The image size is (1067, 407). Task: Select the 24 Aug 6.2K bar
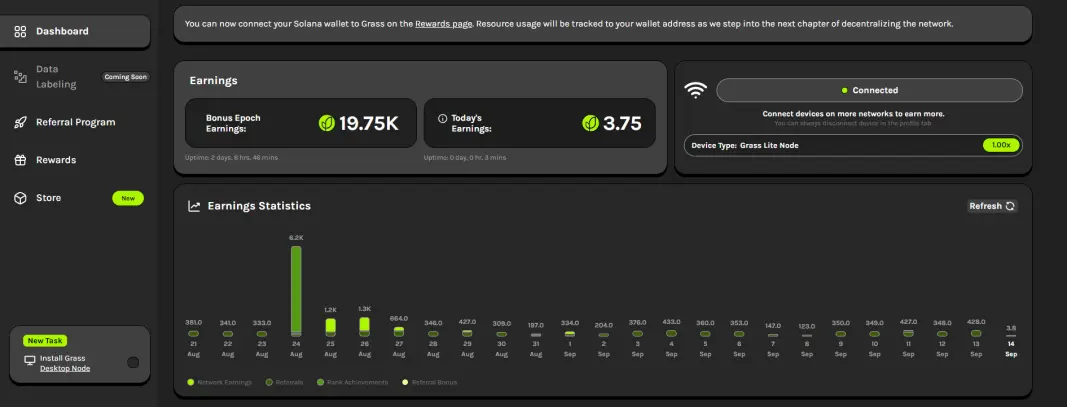(296, 291)
